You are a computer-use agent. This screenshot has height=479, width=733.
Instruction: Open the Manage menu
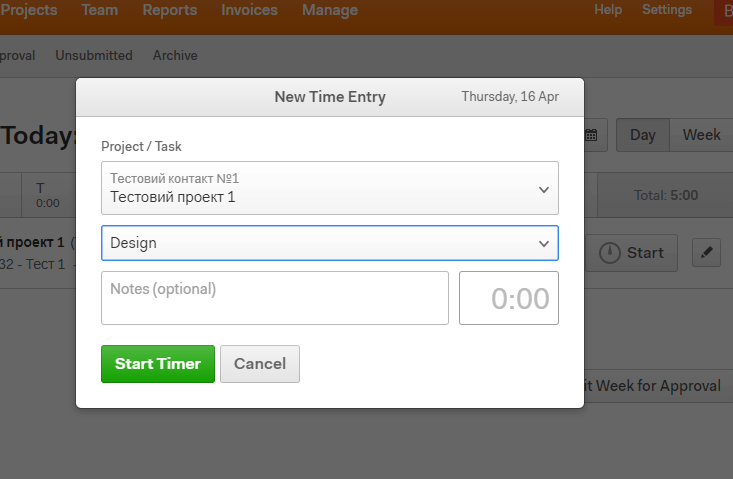330,10
